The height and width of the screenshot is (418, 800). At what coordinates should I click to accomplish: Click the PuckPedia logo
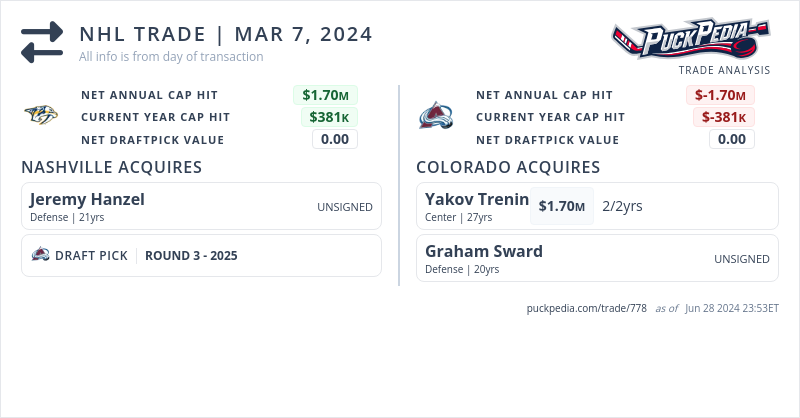pyautogui.click(x=691, y=38)
